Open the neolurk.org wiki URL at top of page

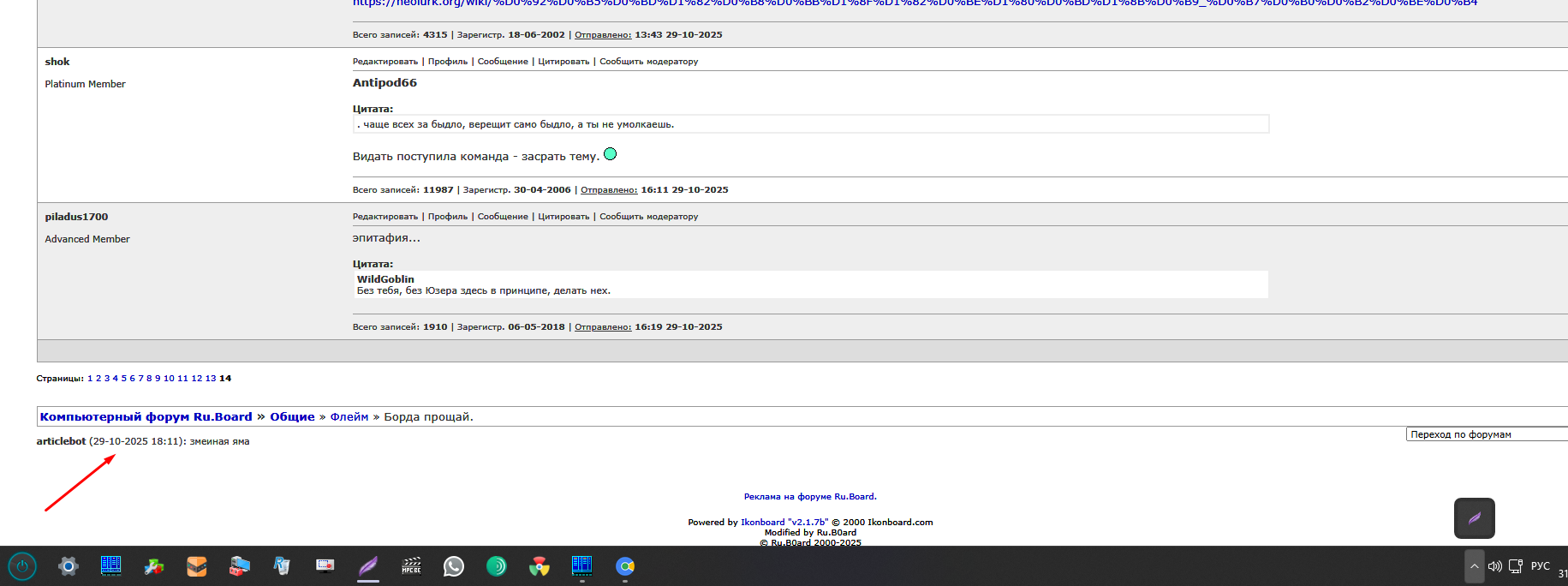pos(915,3)
